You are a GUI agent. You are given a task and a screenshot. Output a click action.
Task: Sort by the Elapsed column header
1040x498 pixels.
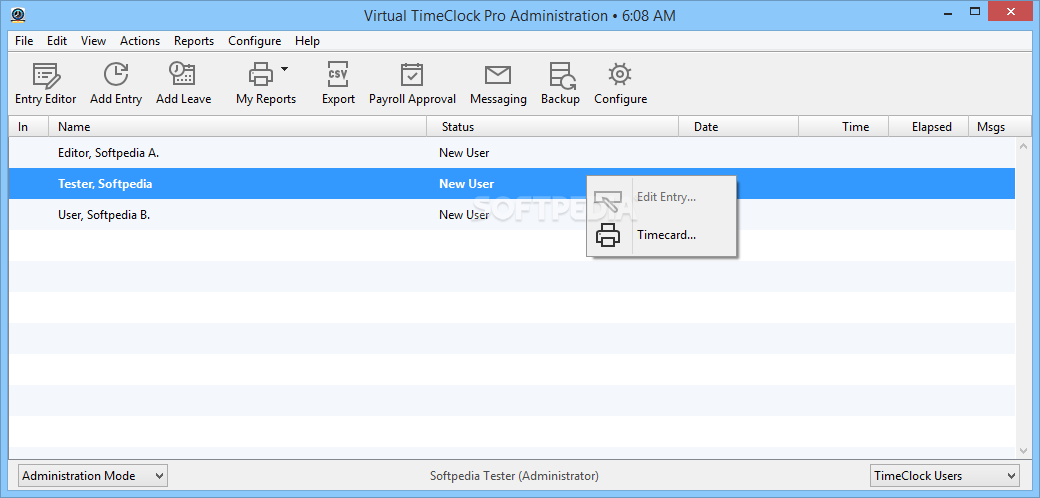[929, 127]
